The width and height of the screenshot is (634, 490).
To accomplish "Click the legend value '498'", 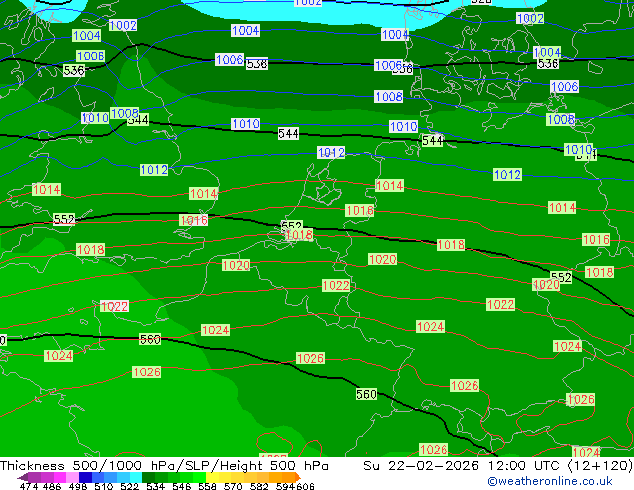I will tap(78, 486).
